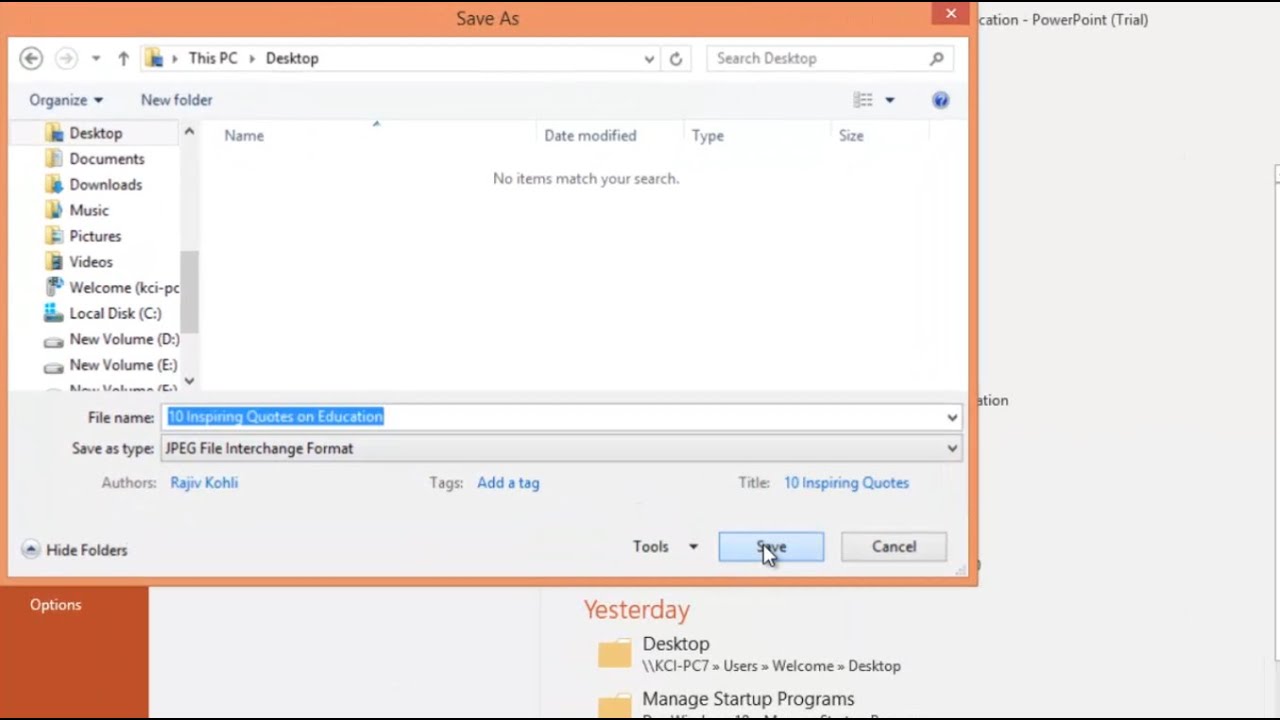
Task: Open Pictures in the navigation pane
Action: pyautogui.click(x=95, y=237)
